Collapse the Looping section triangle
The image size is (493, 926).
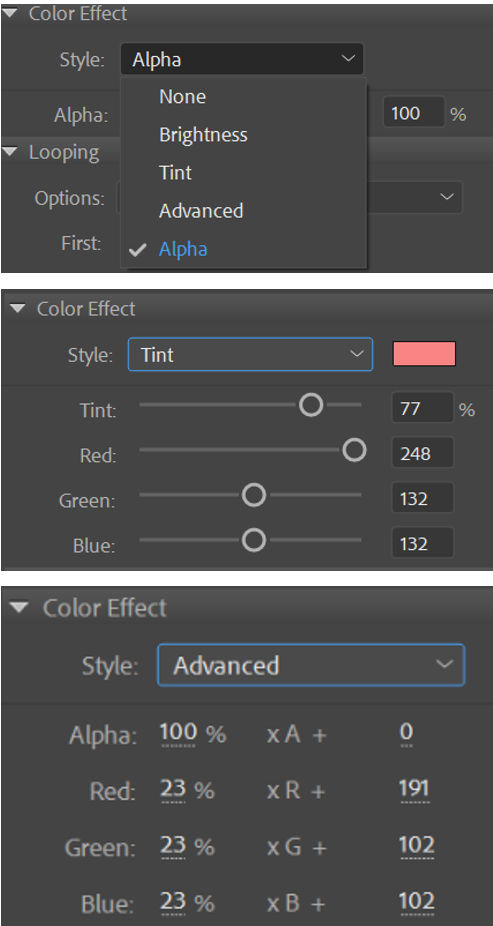[10, 152]
